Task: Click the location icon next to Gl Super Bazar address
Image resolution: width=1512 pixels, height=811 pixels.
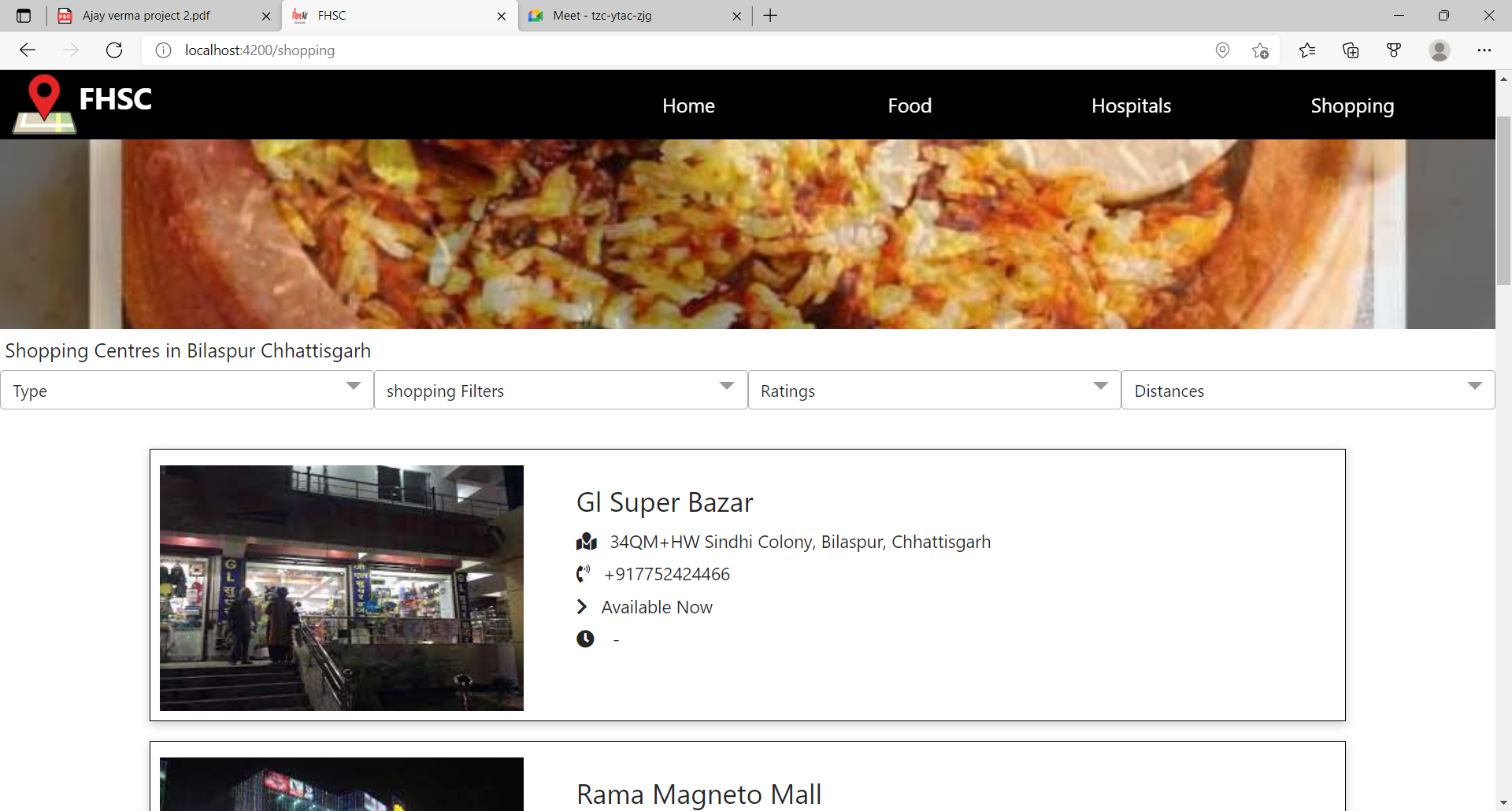Action: click(586, 541)
